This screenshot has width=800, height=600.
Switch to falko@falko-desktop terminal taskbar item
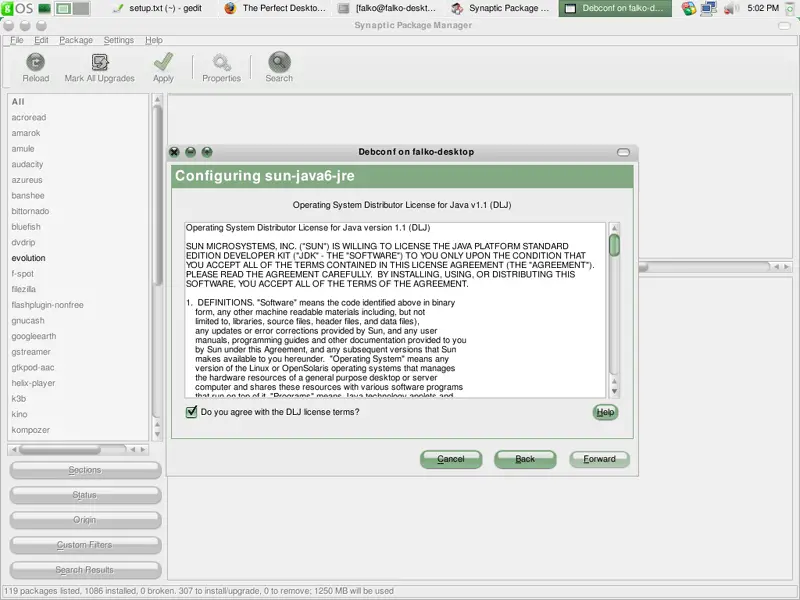tap(388, 8)
